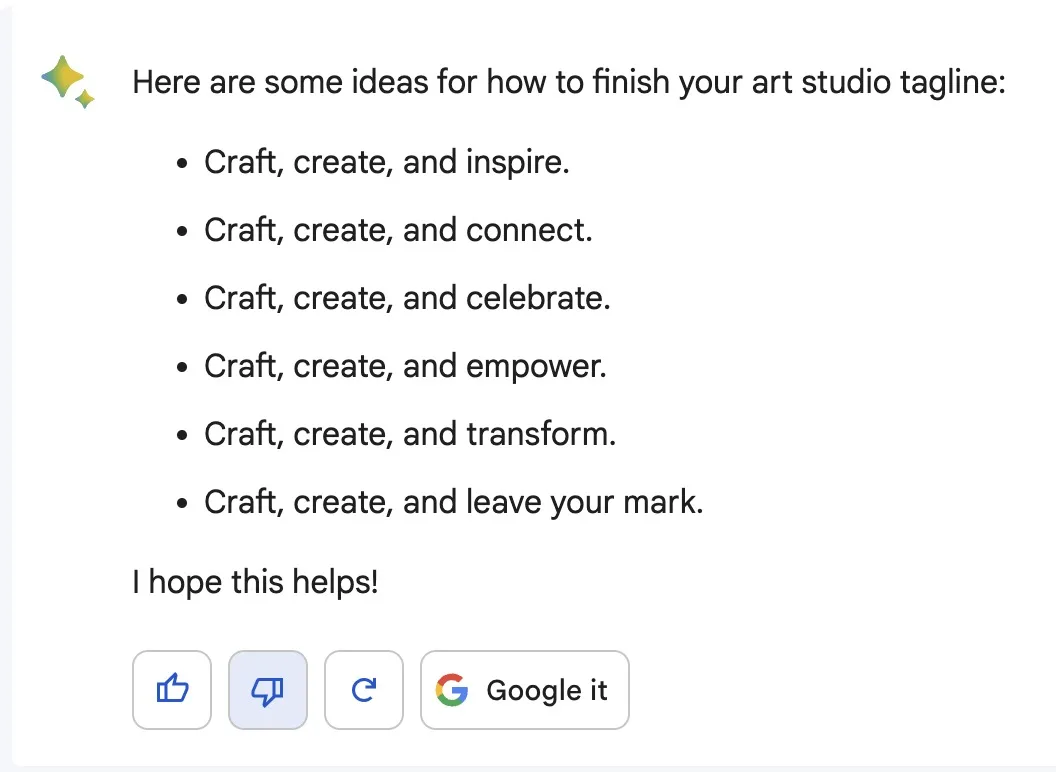Screen dimensions: 1056x772
Task: Select the 'Craft, create, and inspire.' tagline
Action: click(386, 162)
